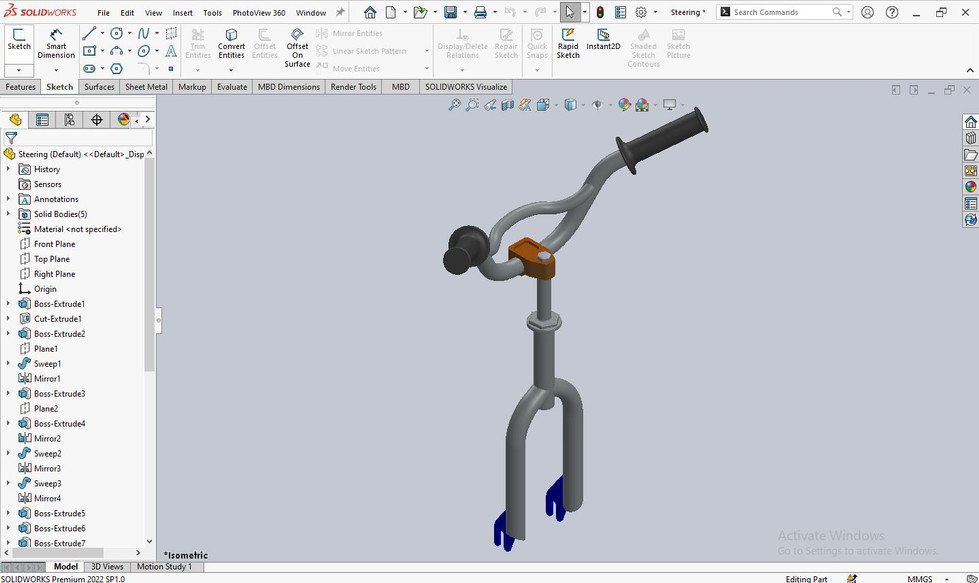This screenshot has width=979, height=583.
Task: Open the File menu
Action: (104, 12)
